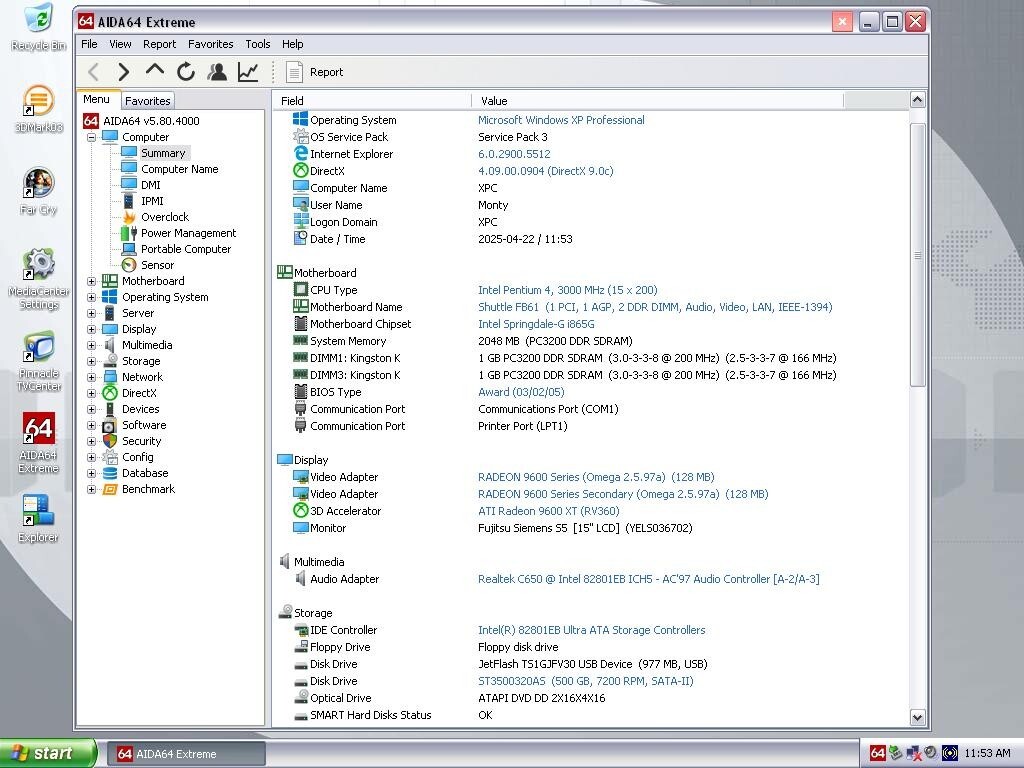Screen dimensions: 1024x768
Task: Open the DMI tree item
Action: click(151, 185)
